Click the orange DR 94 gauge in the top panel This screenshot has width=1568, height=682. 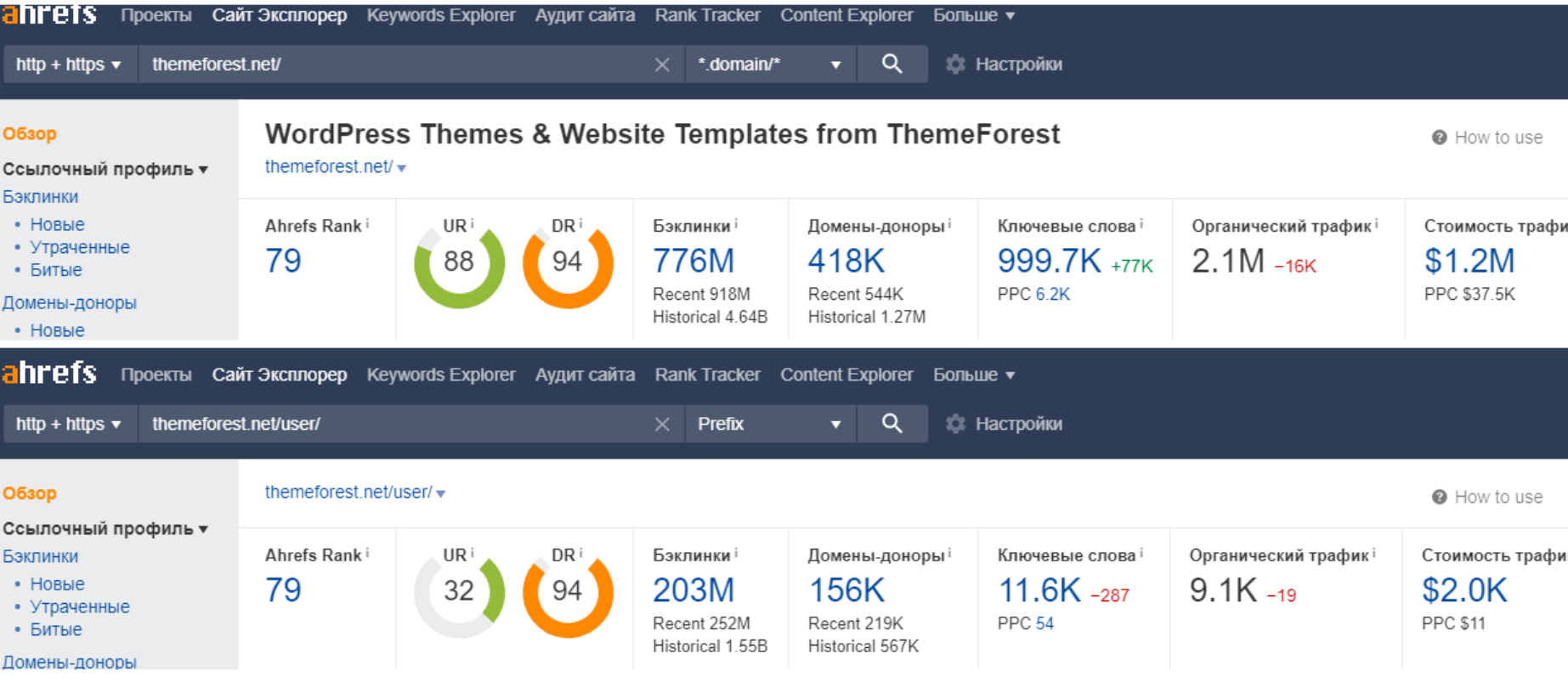coord(568,262)
